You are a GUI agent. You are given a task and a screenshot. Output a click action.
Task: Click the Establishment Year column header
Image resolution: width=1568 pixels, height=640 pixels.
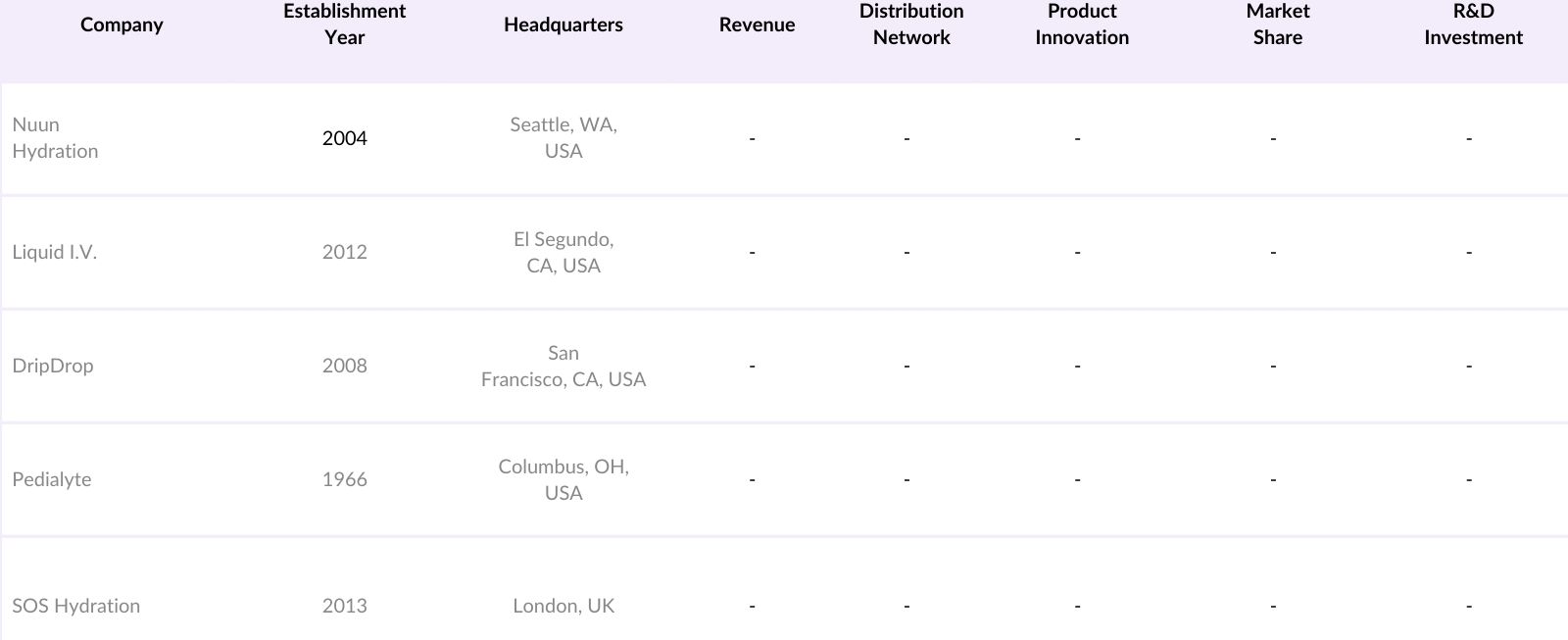[x=344, y=25]
